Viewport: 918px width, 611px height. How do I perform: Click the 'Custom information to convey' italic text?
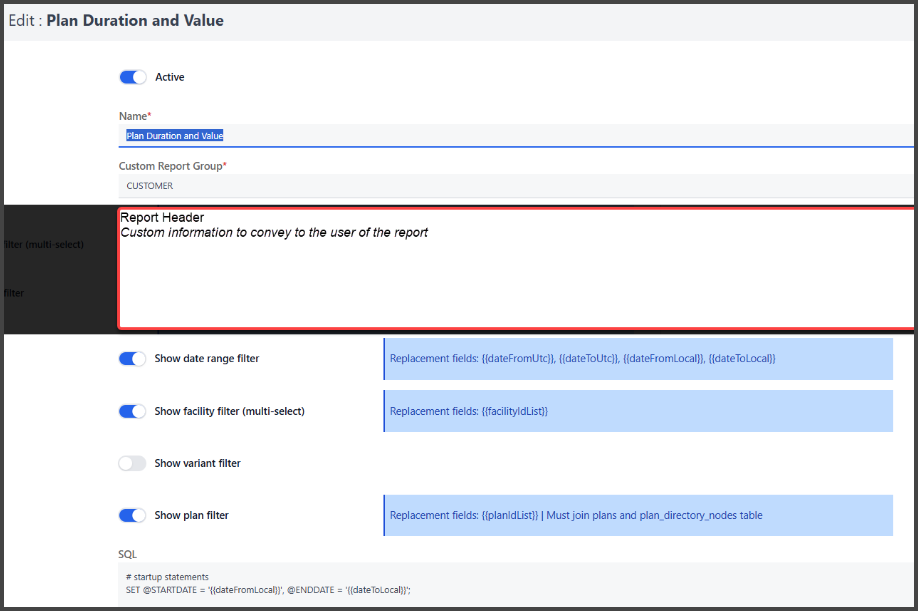(x=274, y=232)
